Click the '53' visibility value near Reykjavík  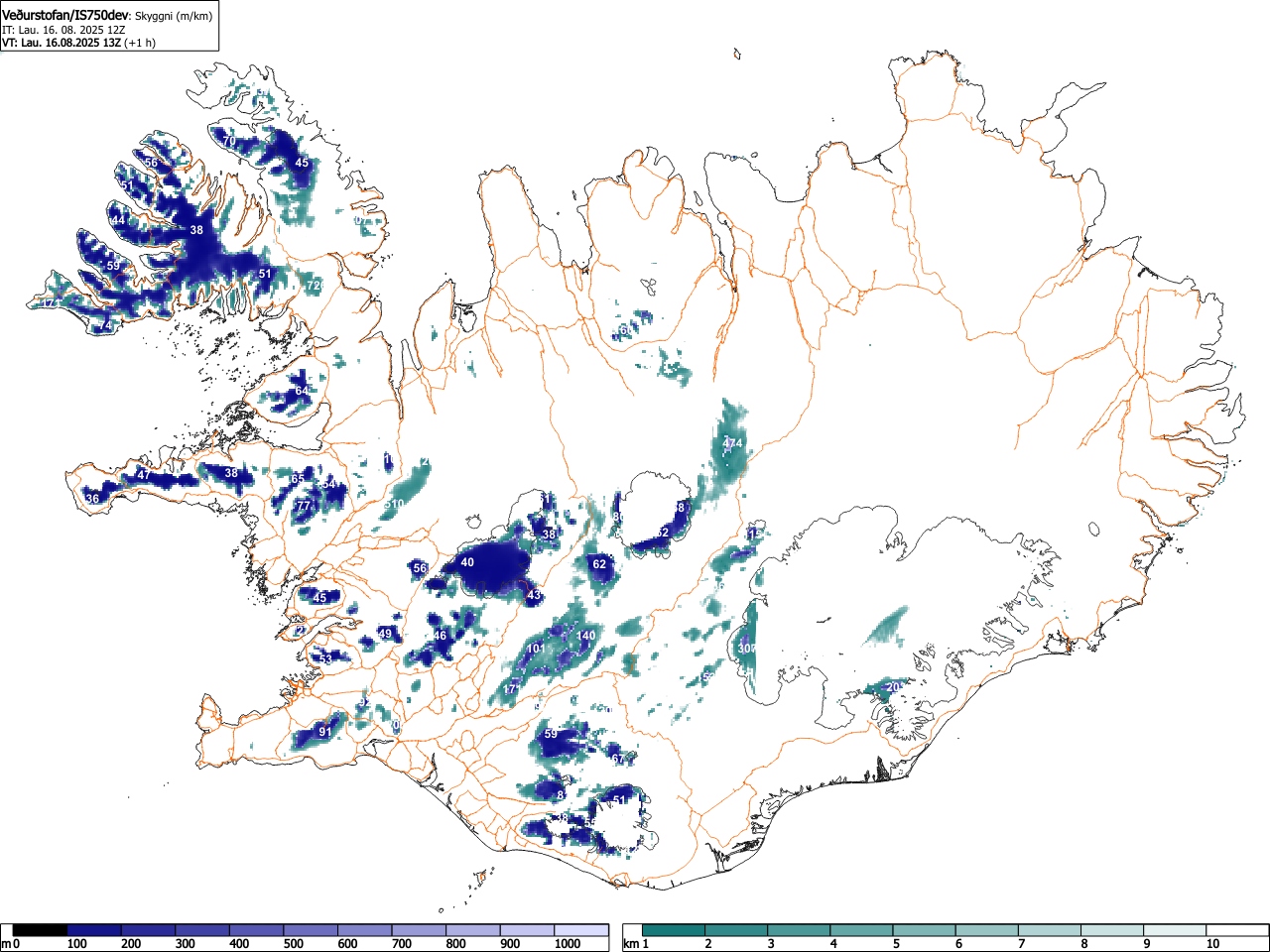tap(325, 658)
